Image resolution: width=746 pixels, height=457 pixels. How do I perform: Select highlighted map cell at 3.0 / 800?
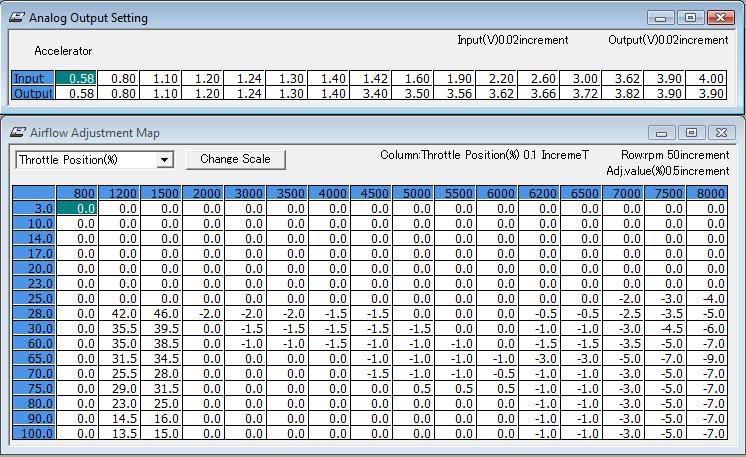click(x=77, y=208)
